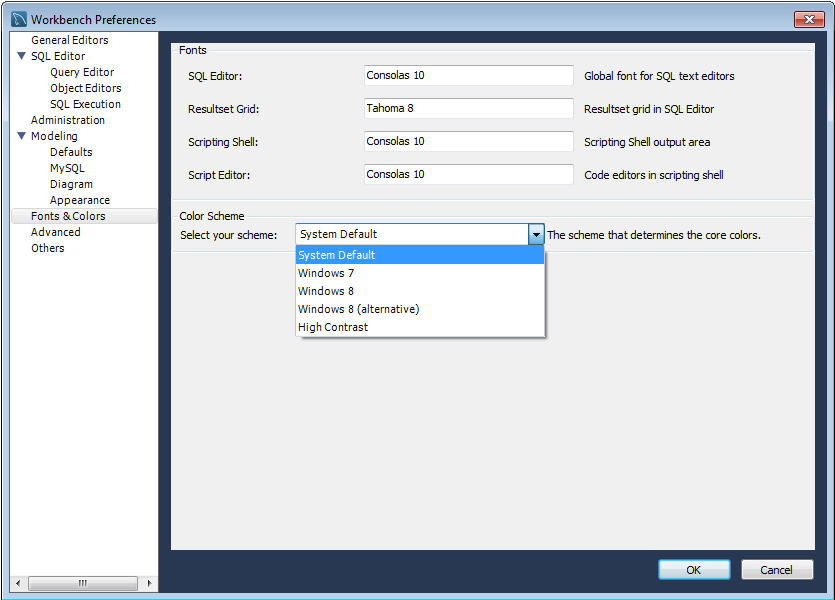Choose Windows 8 (alternative) scheme

point(420,309)
